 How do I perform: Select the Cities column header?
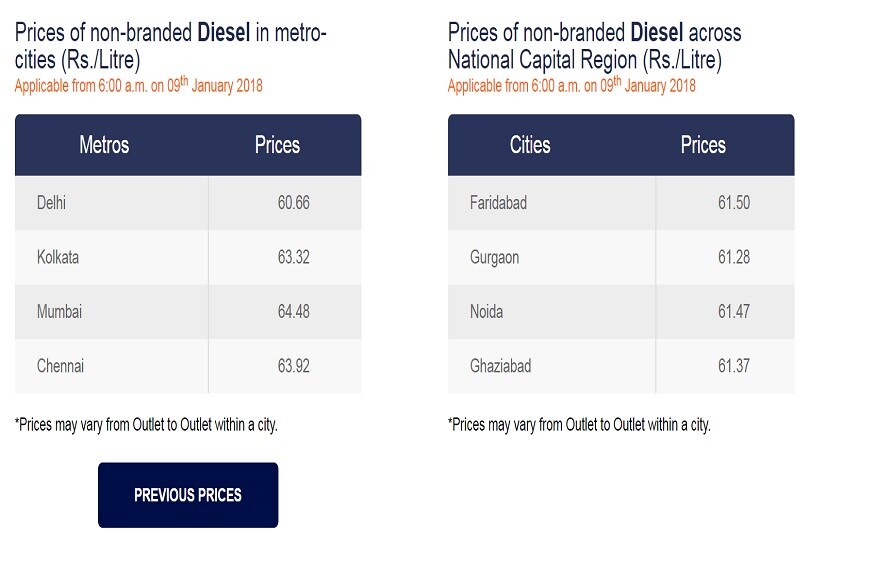pyautogui.click(x=530, y=145)
